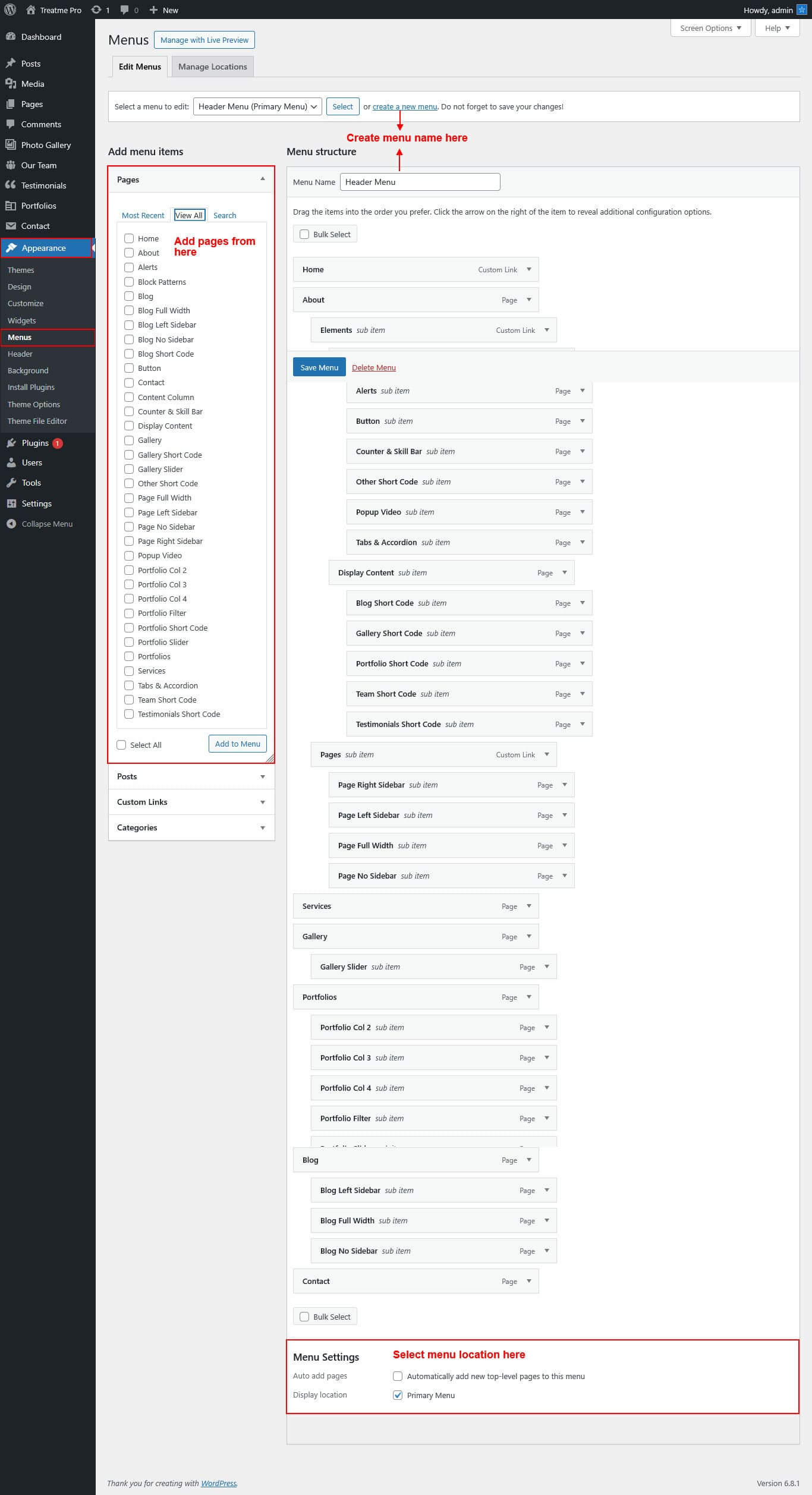Open Plugins icon in sidebar
The width and height of the screenshot is (812, 1495).
point(11,443)
